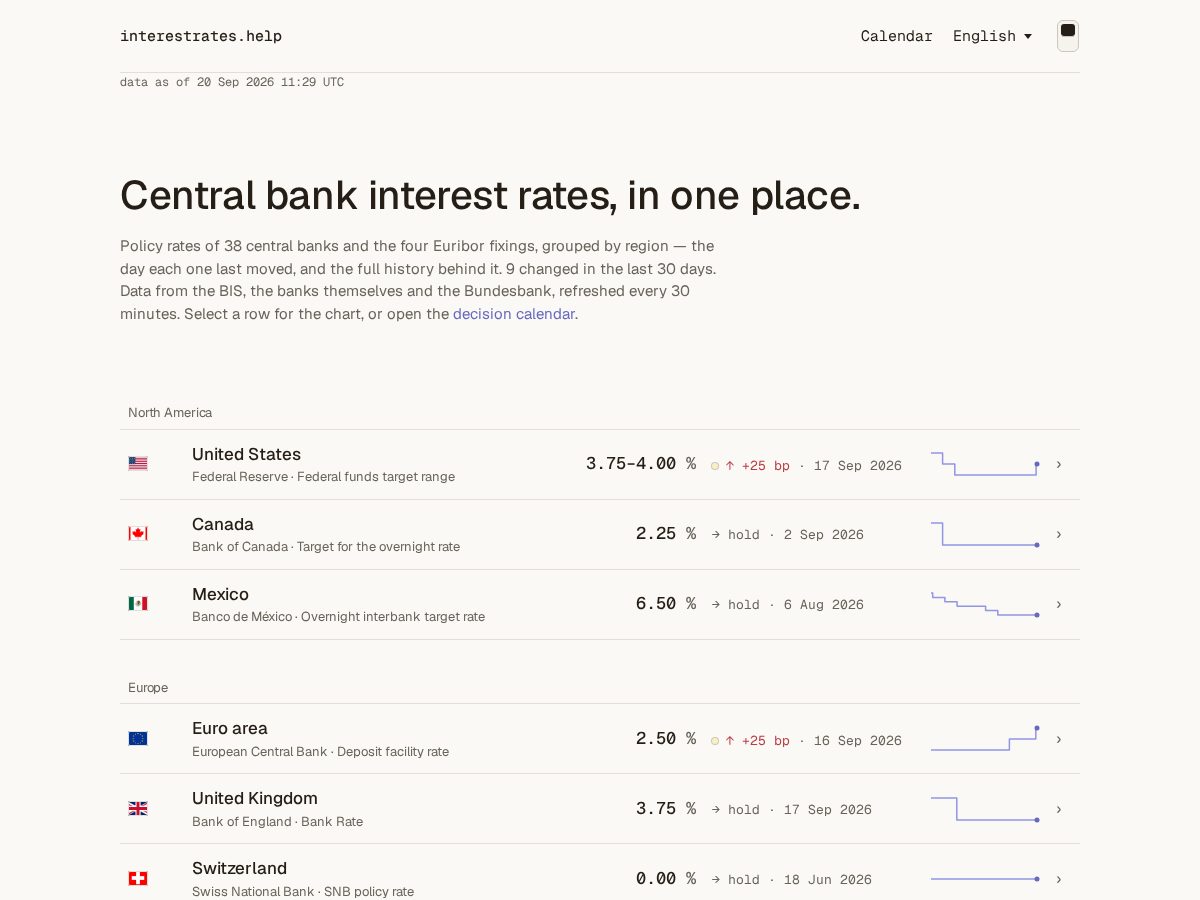Open the Calendar page from the header
The image size is (1200, 900).
(897, 36)
